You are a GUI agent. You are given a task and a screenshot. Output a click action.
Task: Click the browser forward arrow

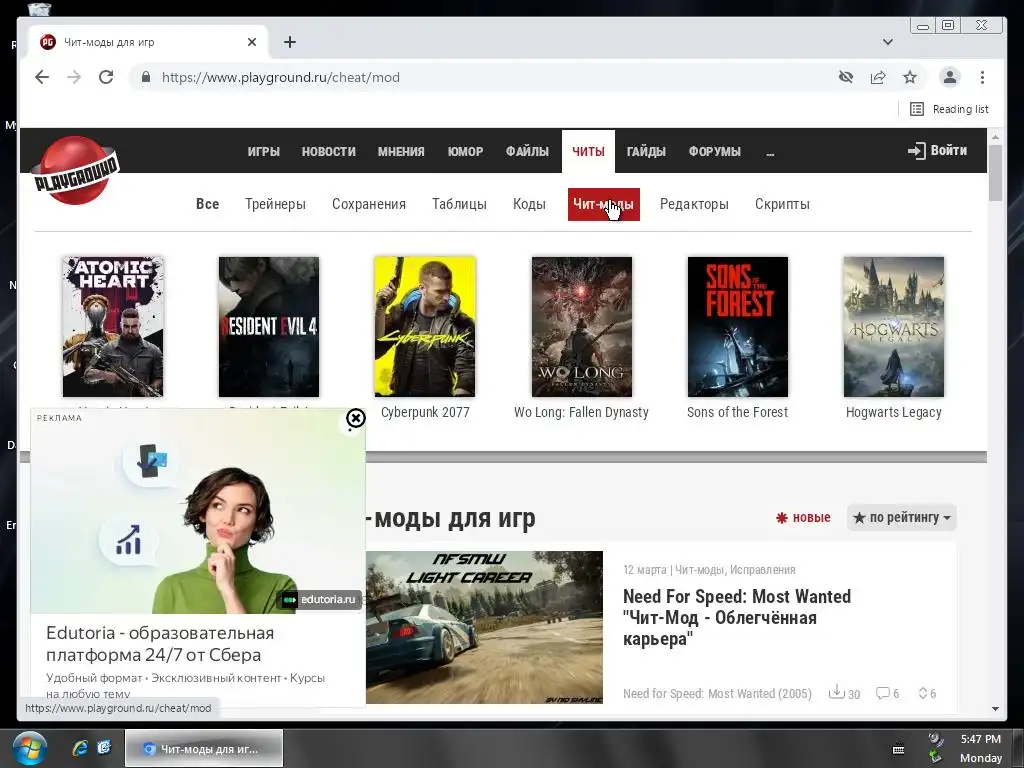pyautogui.click(x=74, y=77)
